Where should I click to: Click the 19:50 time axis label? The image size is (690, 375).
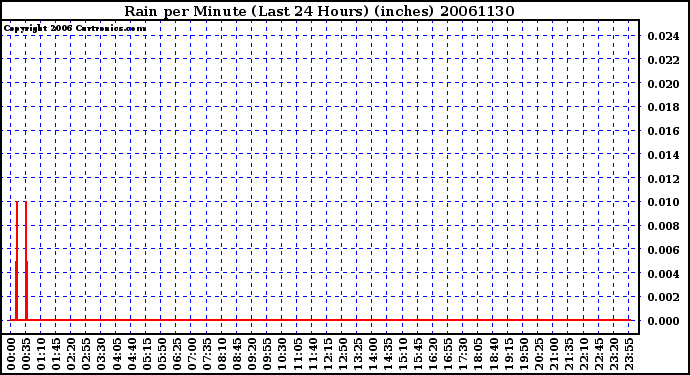[x=523, y=354]
